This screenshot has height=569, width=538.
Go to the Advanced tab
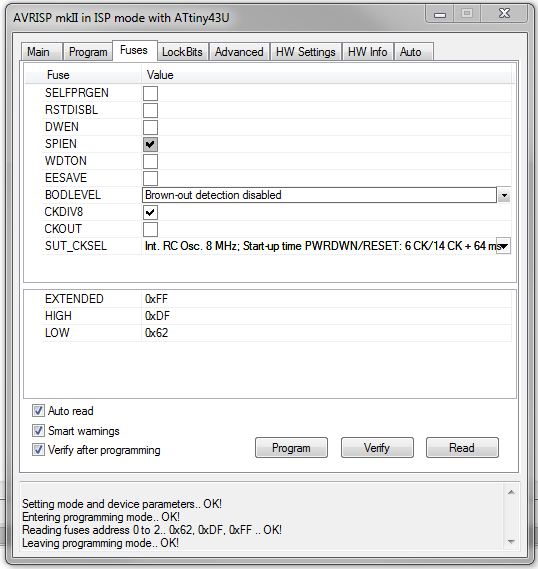239,52
